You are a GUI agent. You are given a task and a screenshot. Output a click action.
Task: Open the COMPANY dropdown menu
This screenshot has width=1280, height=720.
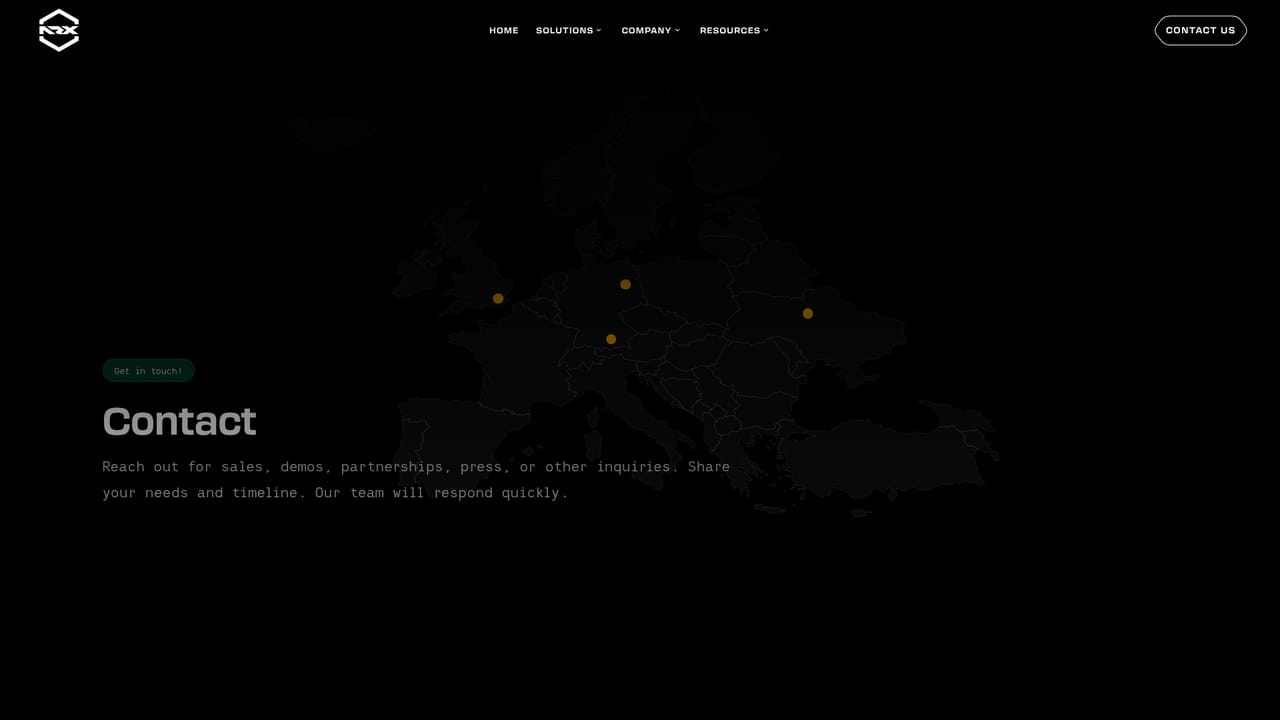[x=651, y=30]
